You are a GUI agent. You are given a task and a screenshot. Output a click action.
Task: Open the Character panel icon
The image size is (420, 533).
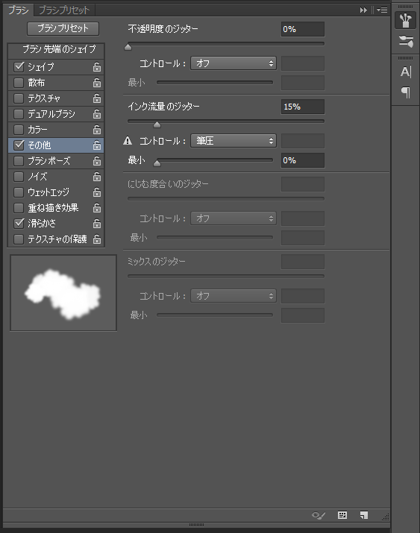(x=406, y=72)
